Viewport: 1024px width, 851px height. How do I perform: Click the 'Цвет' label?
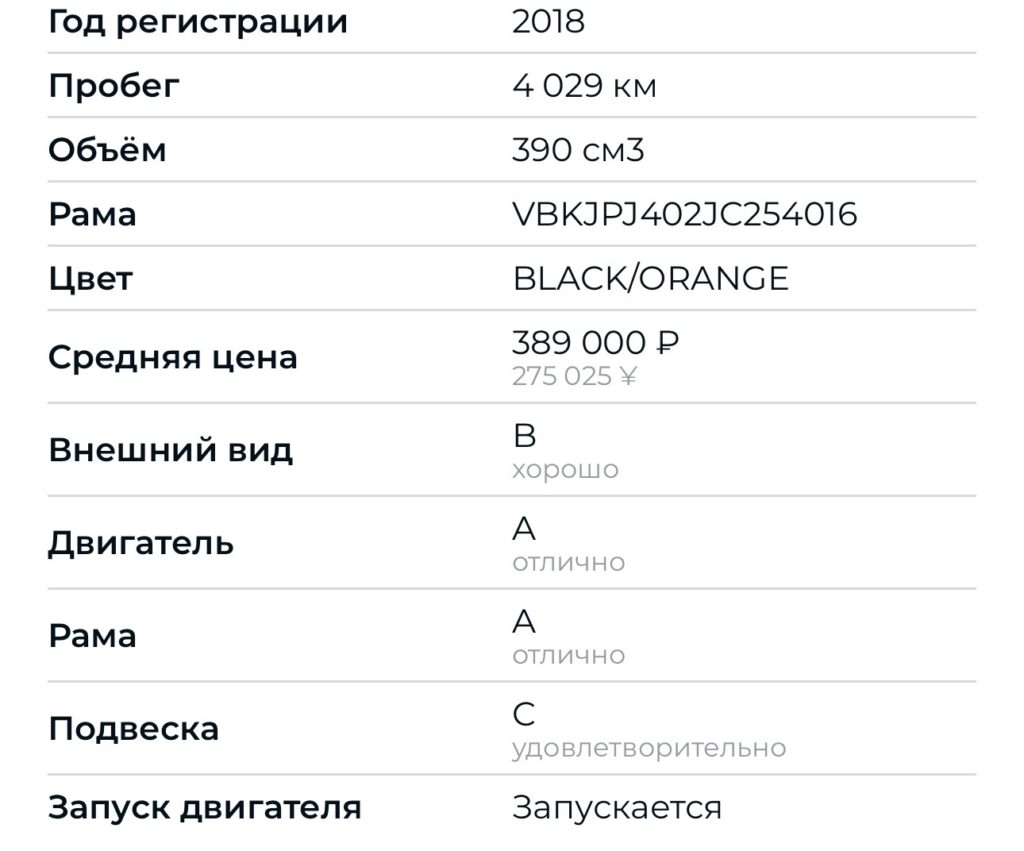[90, 278]
